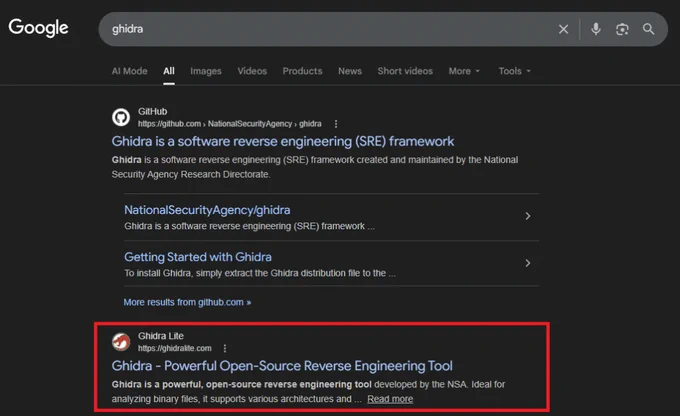Open the Short videos tab
Viewport: 680px width, 416px height.
405,71
